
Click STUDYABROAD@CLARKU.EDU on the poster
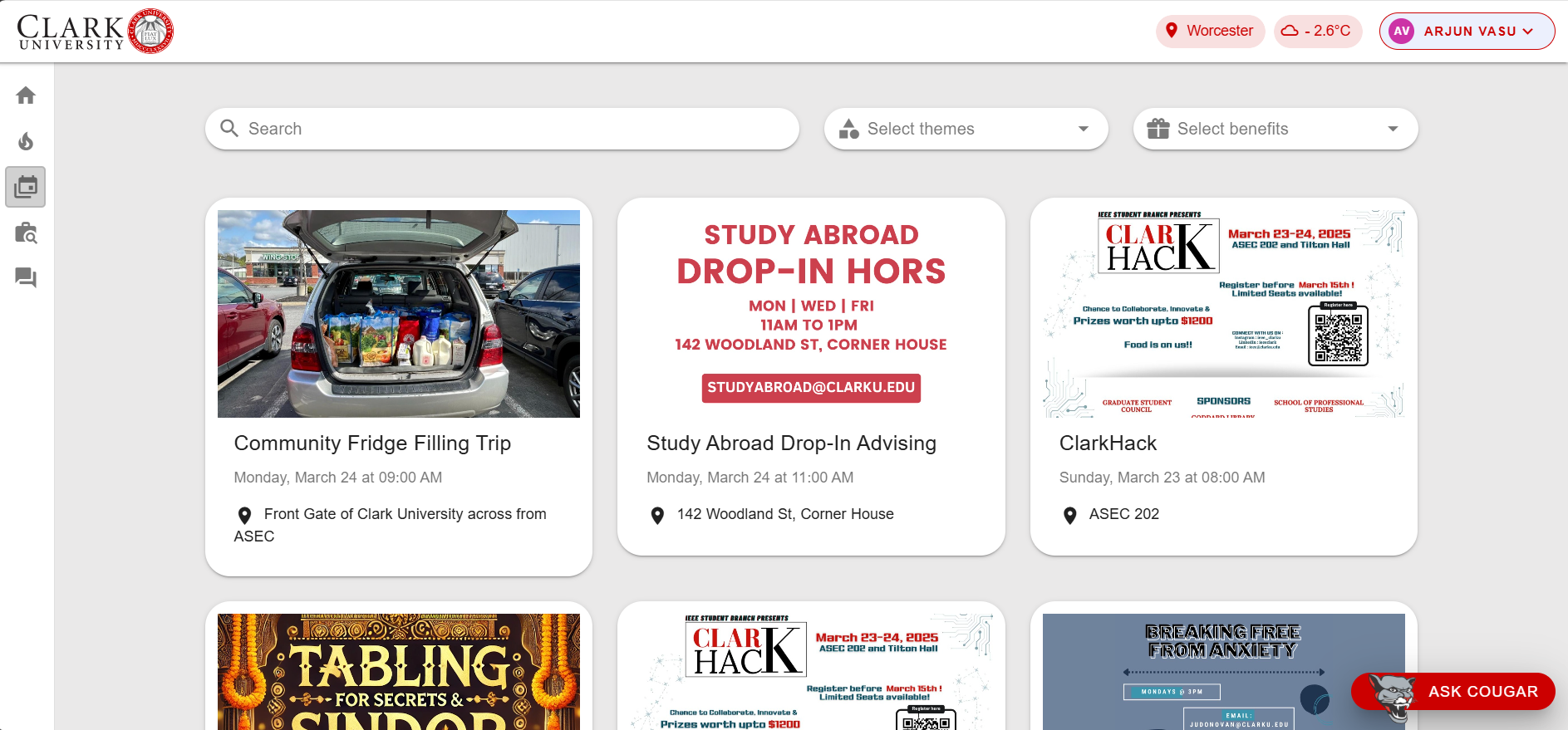[811, 388]
